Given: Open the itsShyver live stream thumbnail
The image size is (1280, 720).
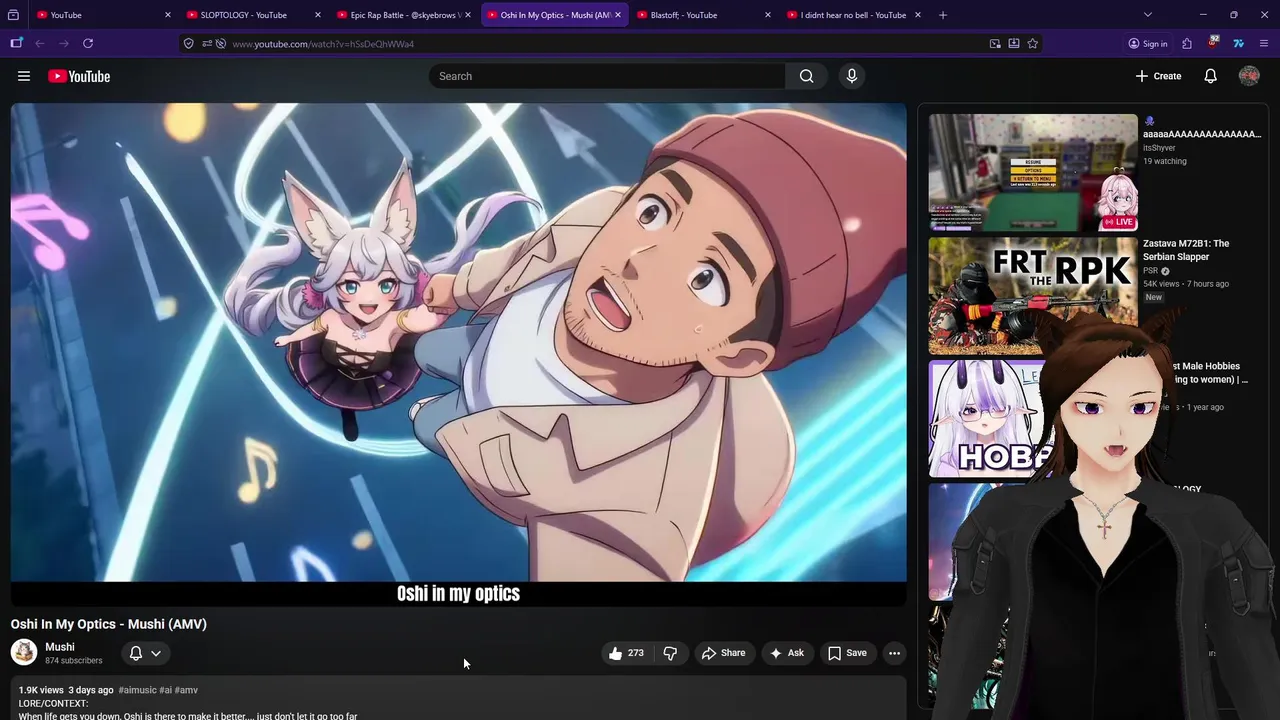Looking at the screenshot, I should (x=1033, y=173).
